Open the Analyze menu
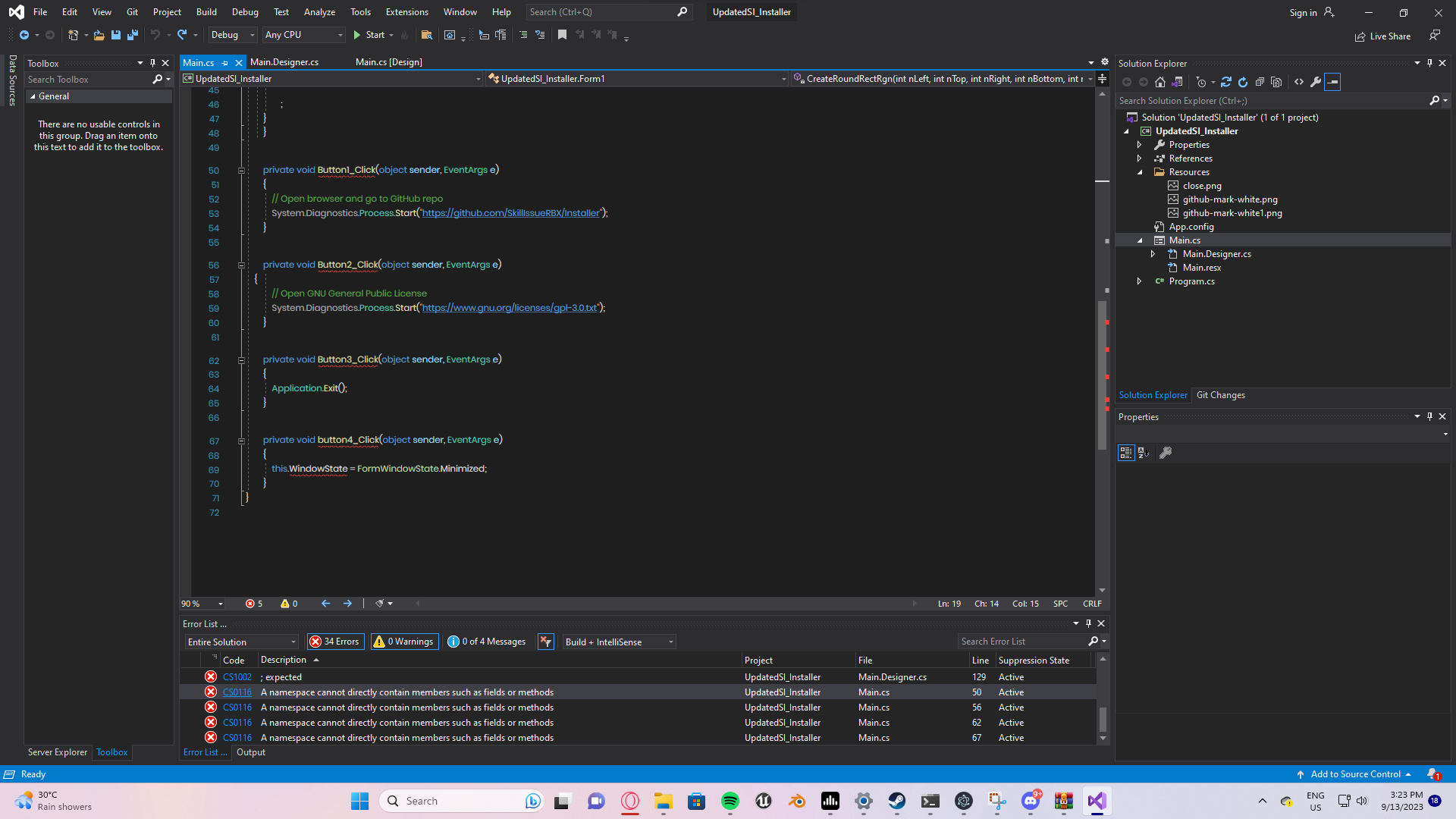The image size is (1456, 819). click(x=319, y=12)
